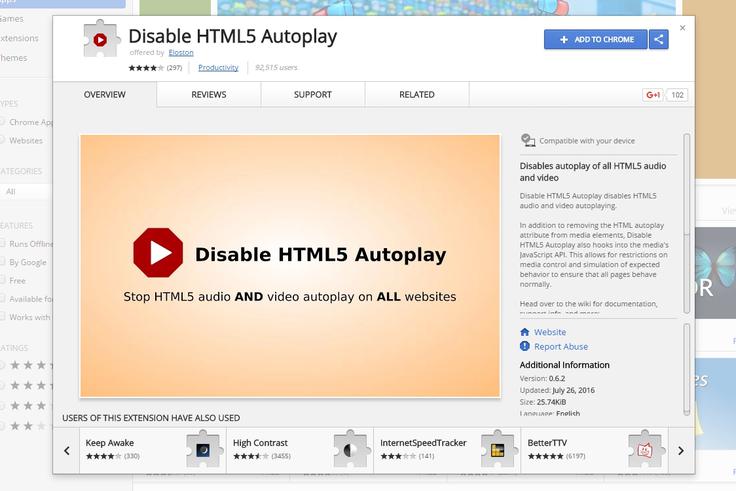Click the InternetSpeedTracker puzzle icon
736x491 pixels.
497,450
